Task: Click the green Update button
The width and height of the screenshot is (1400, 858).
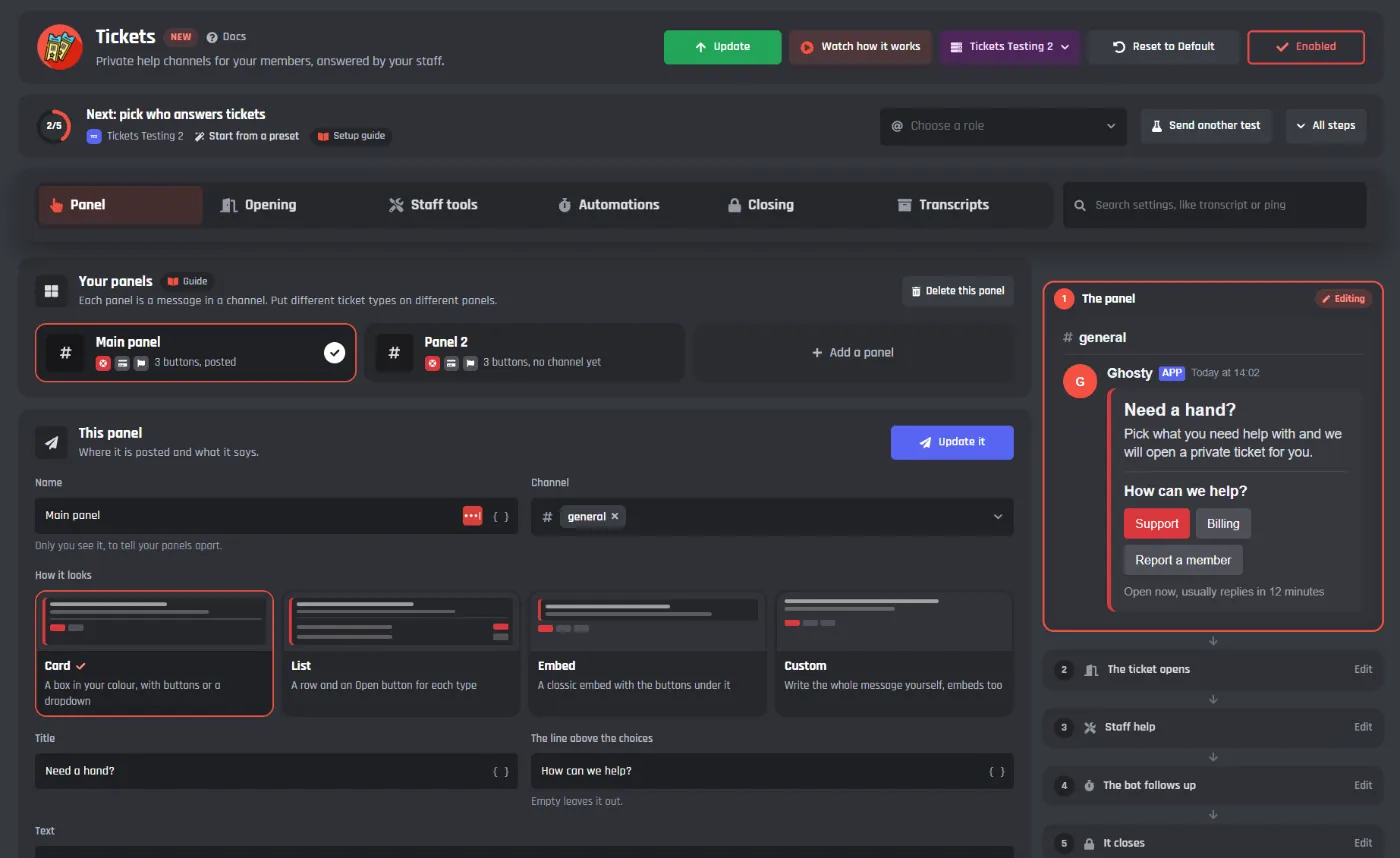Action: [722, 47]
